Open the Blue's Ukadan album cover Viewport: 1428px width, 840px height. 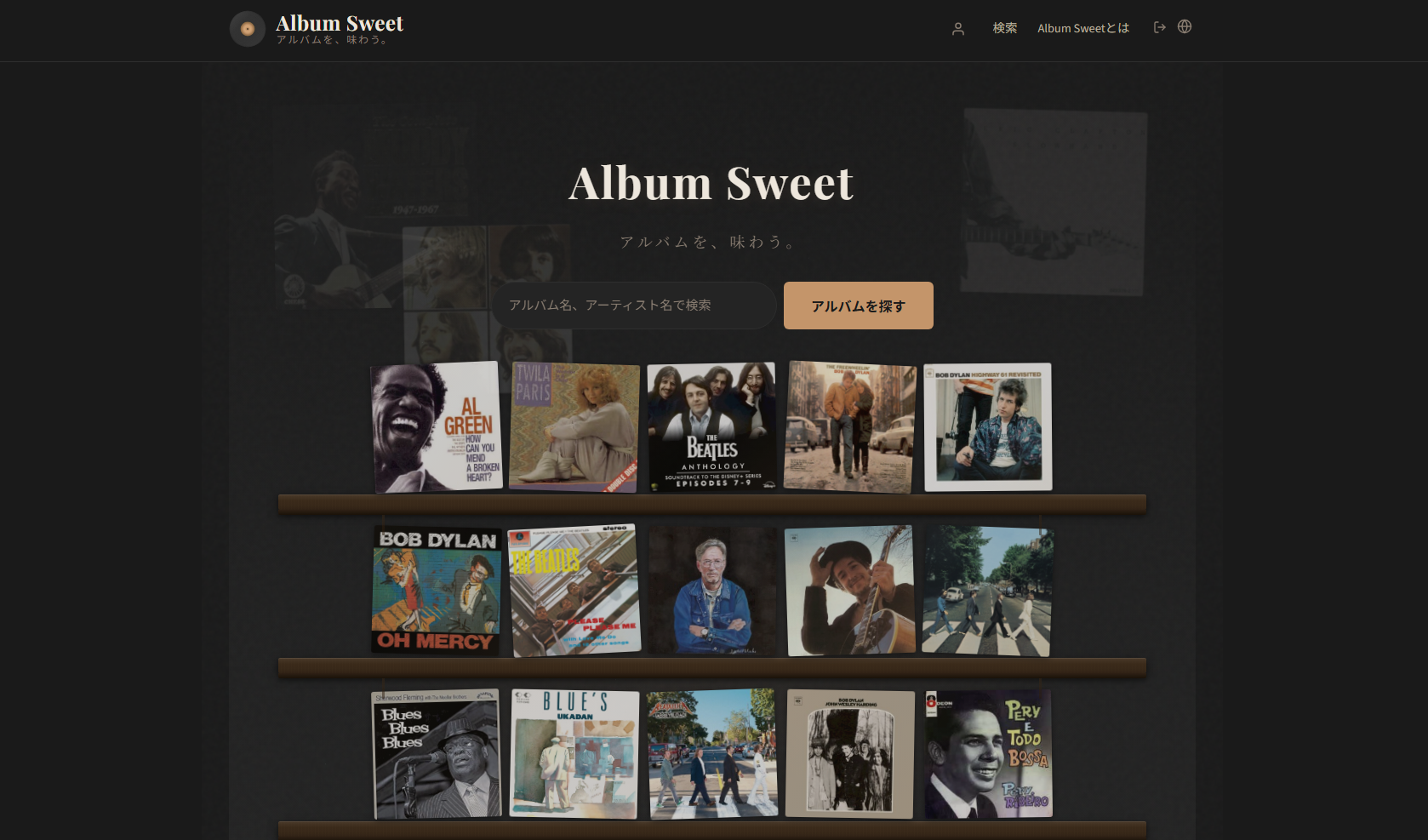[x=574, y=754]
